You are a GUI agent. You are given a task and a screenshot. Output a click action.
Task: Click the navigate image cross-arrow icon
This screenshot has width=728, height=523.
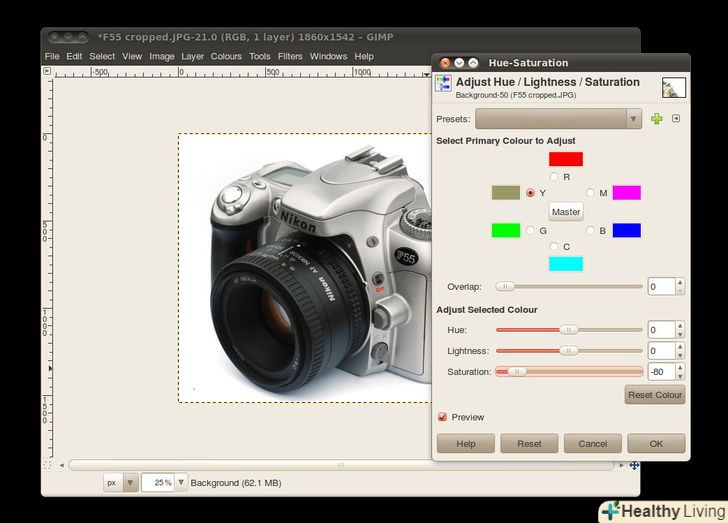click(633, 465)
